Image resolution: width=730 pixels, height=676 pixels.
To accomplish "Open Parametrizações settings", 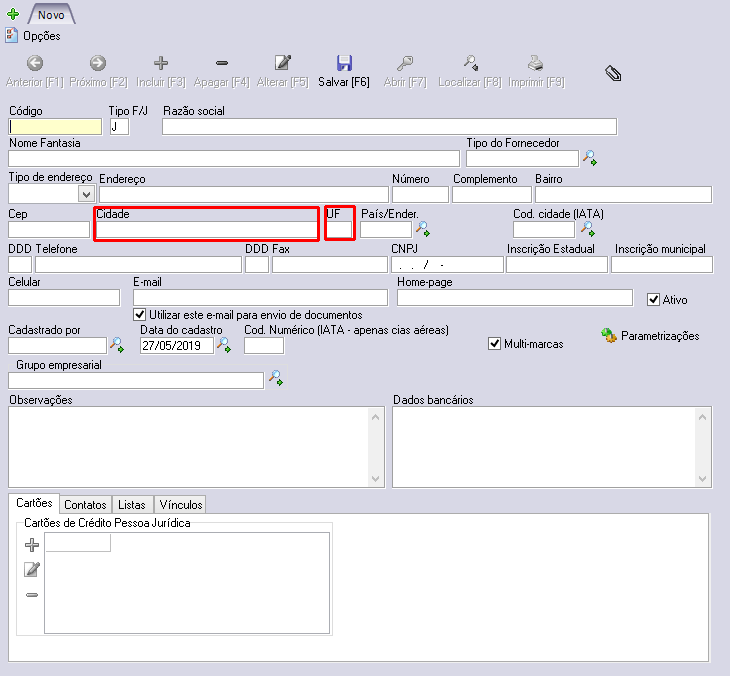I will (x=650, y=336).
